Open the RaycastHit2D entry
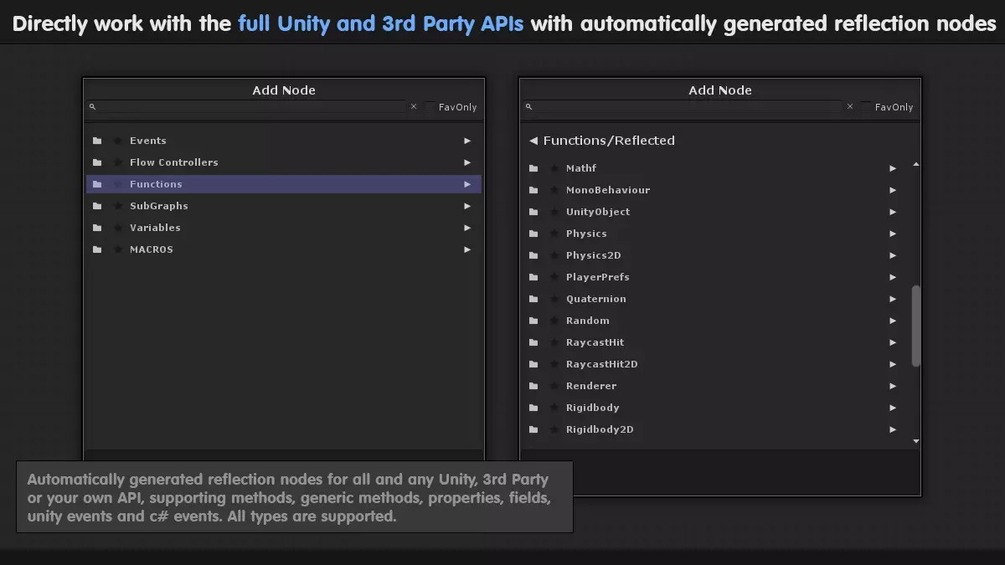The width and height of the screenshot is (1005, 565). pyautogui.click(x=601, y=364)
